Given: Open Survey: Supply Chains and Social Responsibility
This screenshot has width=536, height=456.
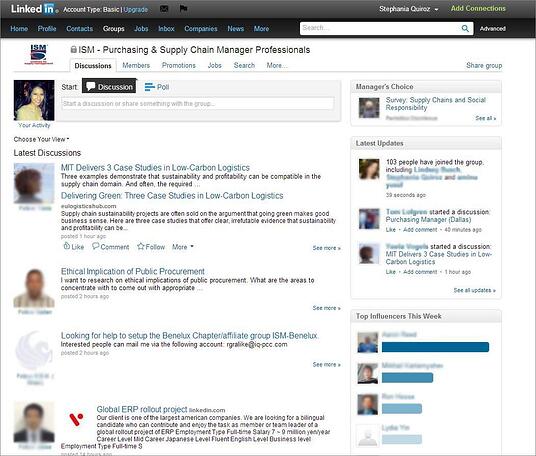Looking at the screenshot, I should [x=436, y=104].
